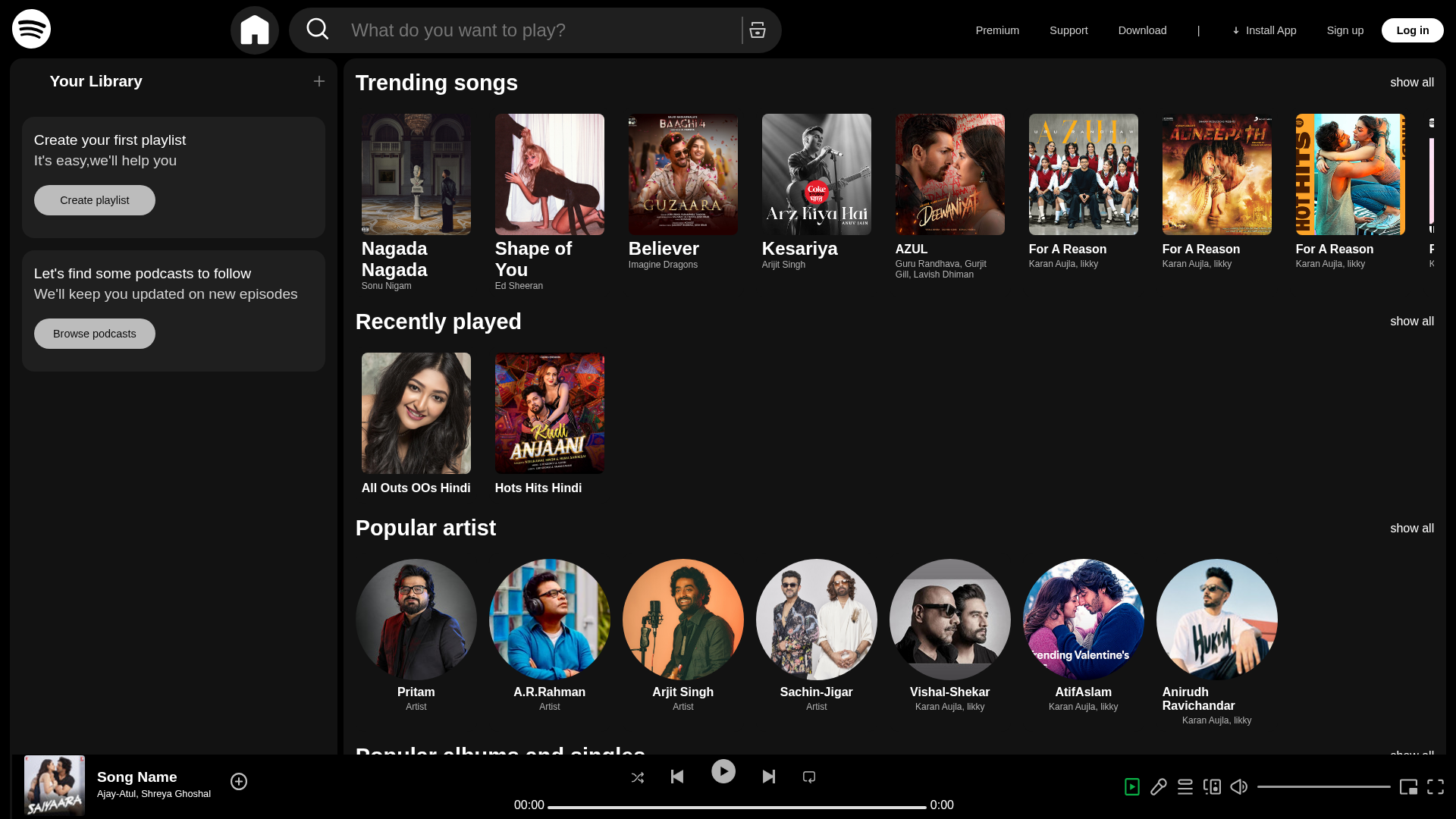Image resolution: width=1456 pixels, height=819 pixels.
Task: Skip to previous track
Action: click(677, 777)
